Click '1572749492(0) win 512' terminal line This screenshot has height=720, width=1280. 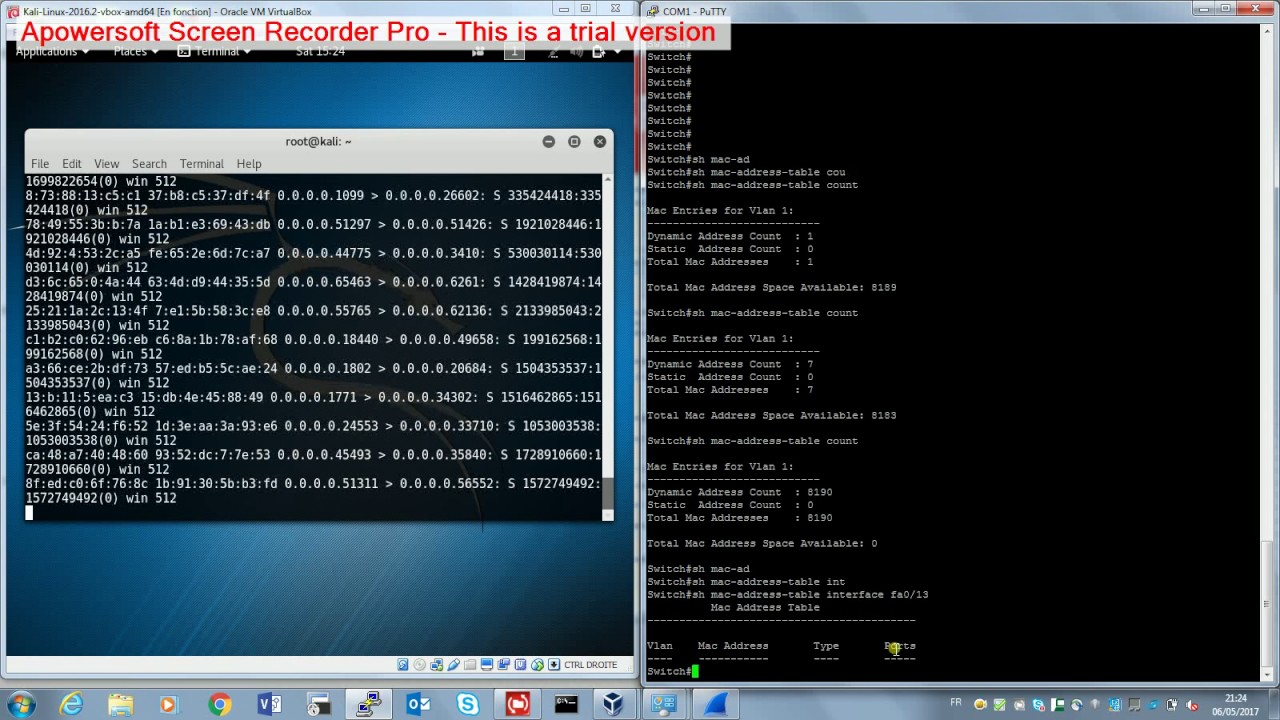click(x=101, y=497)
